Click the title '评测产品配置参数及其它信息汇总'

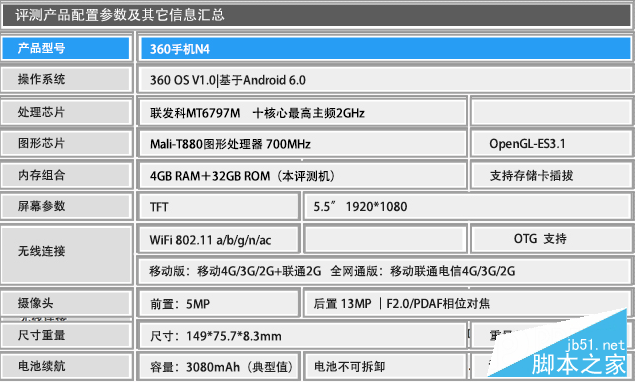tap(120, 15)
